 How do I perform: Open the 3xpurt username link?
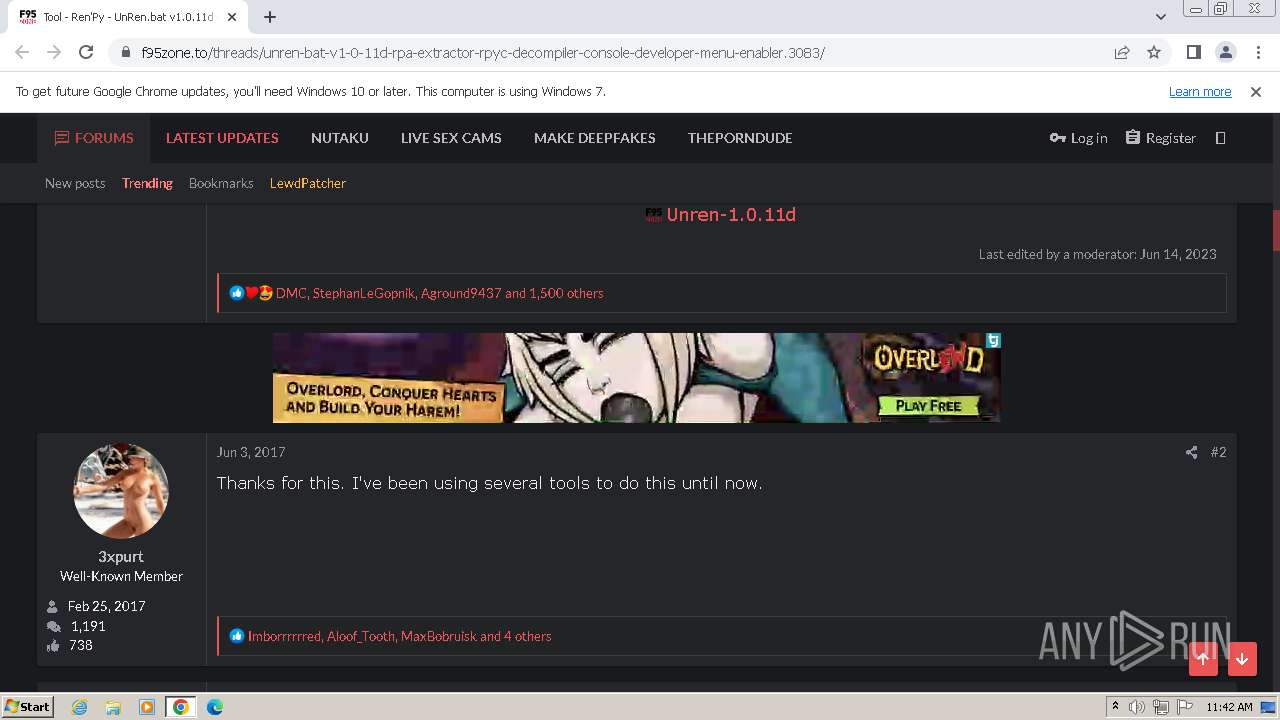click(x=121, y=556)
